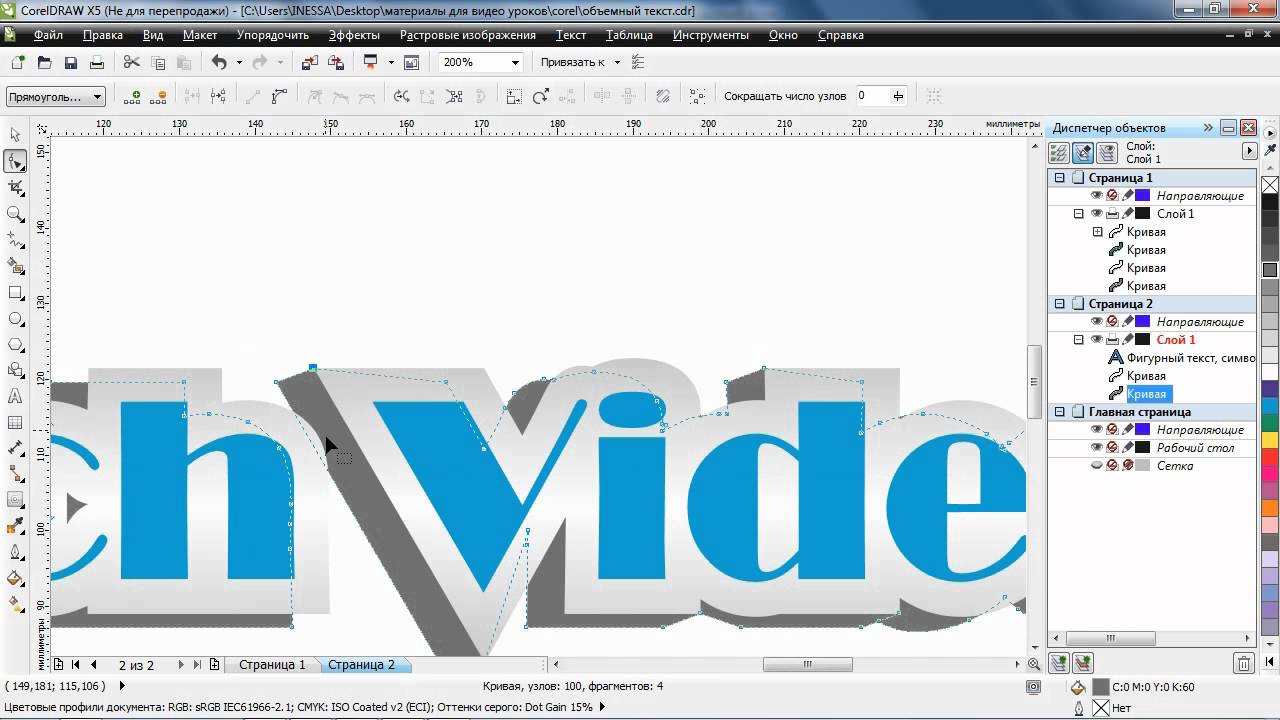Select the Eyedropper tool
Image resolution: width=1280 pixels, height=720 pixels.
[x=15, y=527]
